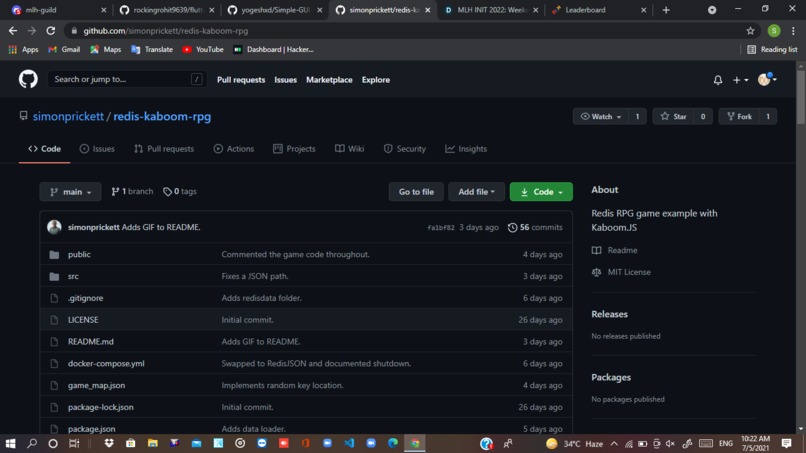This screenshot has height=453, width=806.
Task: Open the 56 commits history
Action: (x=535, y=227)
